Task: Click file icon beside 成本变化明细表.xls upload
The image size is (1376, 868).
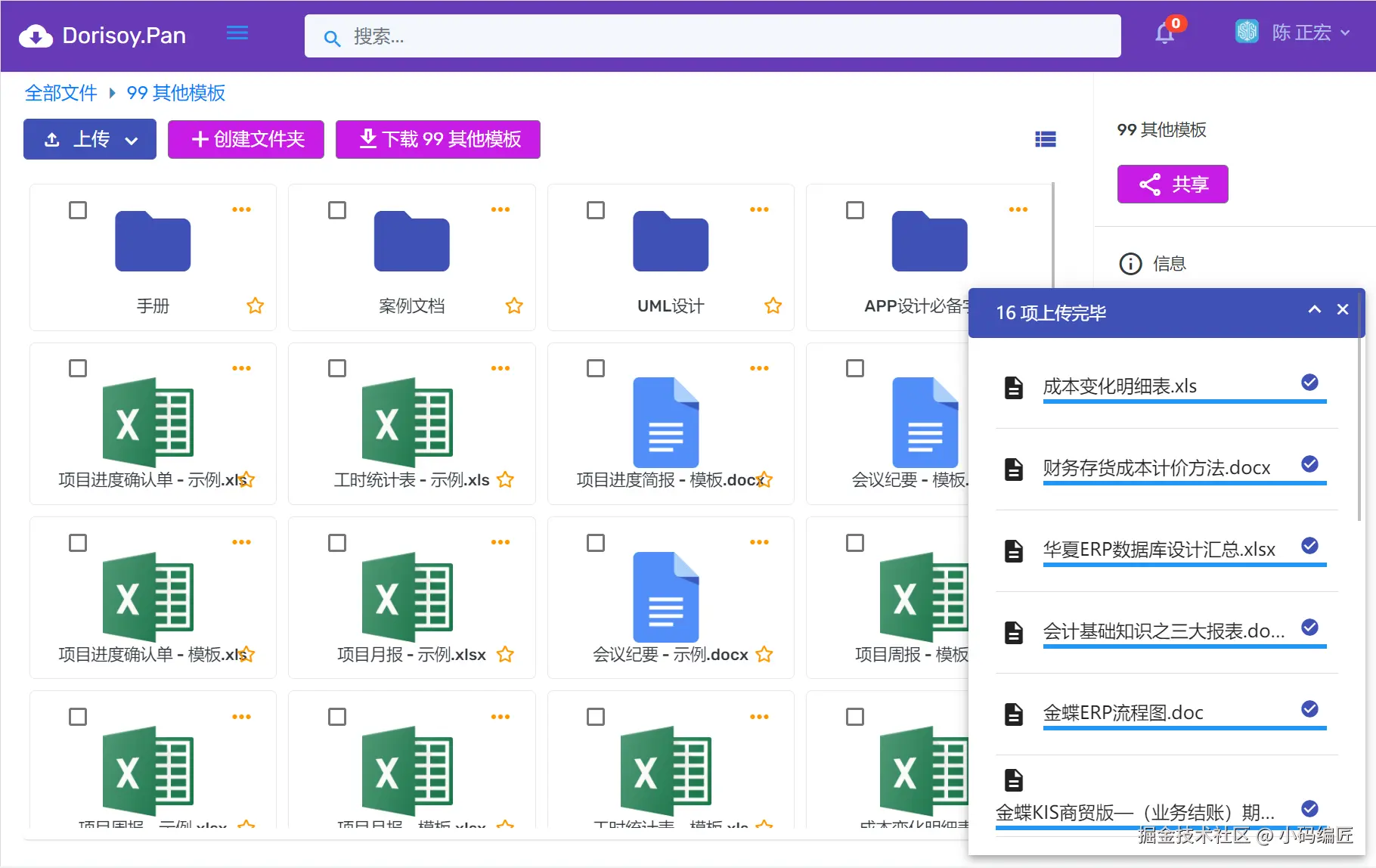Action: [x=1014, y=387]
